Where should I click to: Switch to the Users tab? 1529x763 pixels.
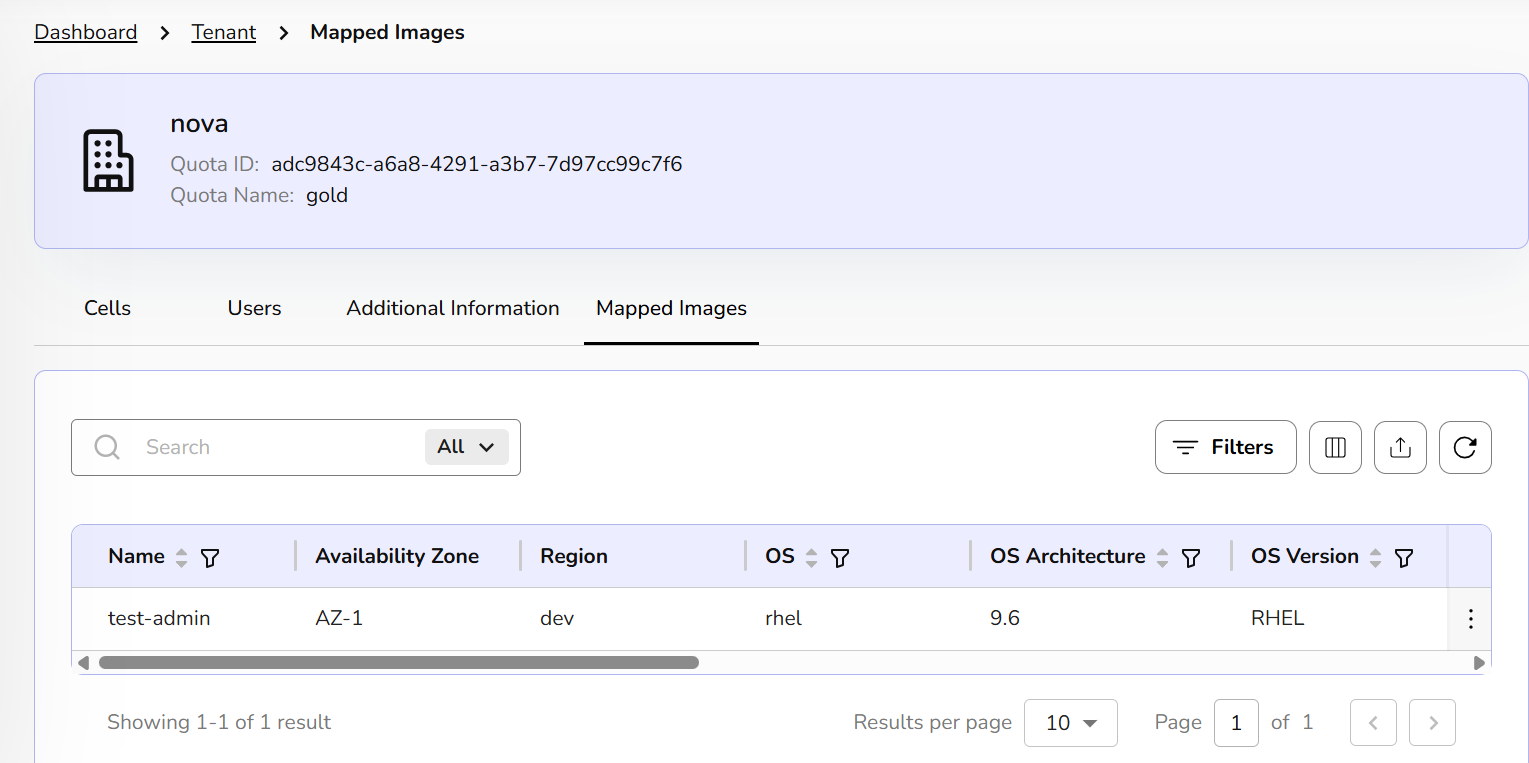click(254, 308)
